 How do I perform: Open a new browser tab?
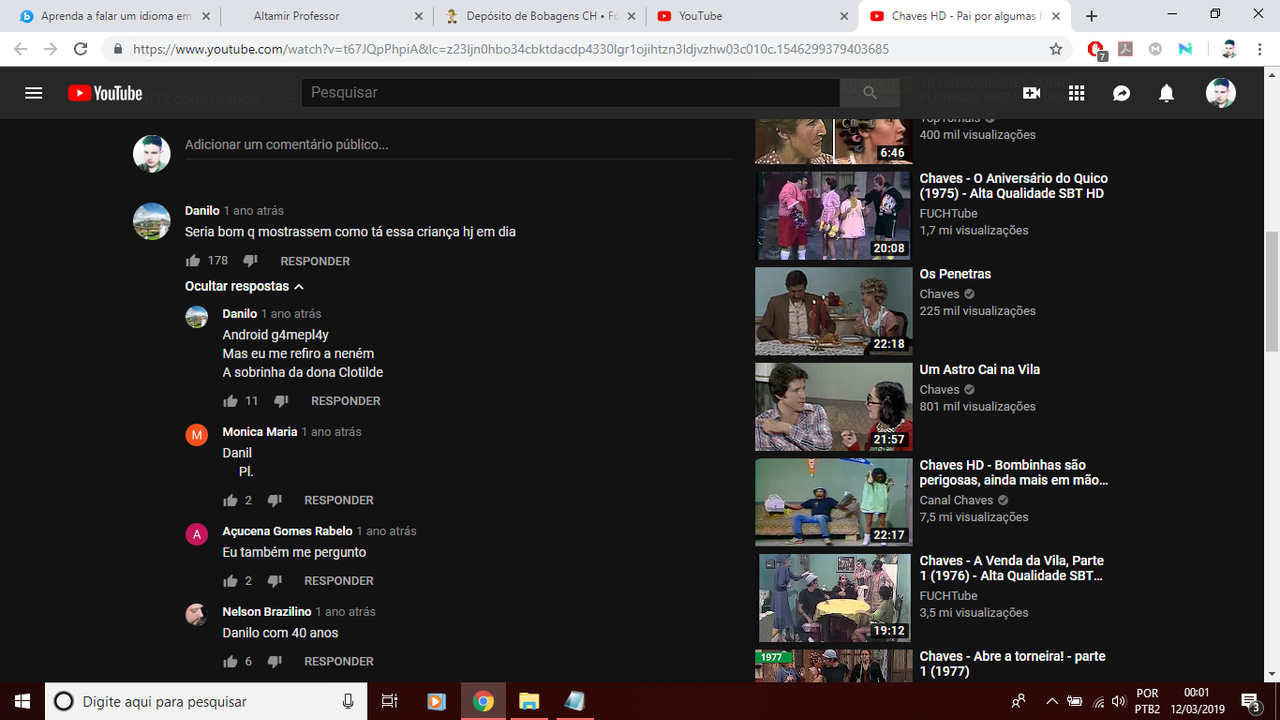pyautogui.click(x=1091, y=16)
